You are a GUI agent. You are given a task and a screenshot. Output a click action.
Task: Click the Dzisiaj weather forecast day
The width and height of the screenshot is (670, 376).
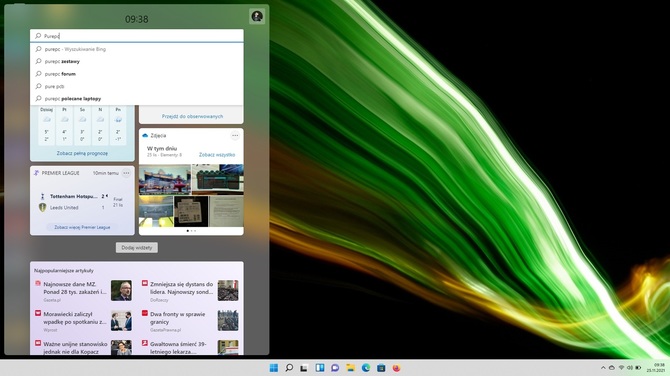click(47, 124)
